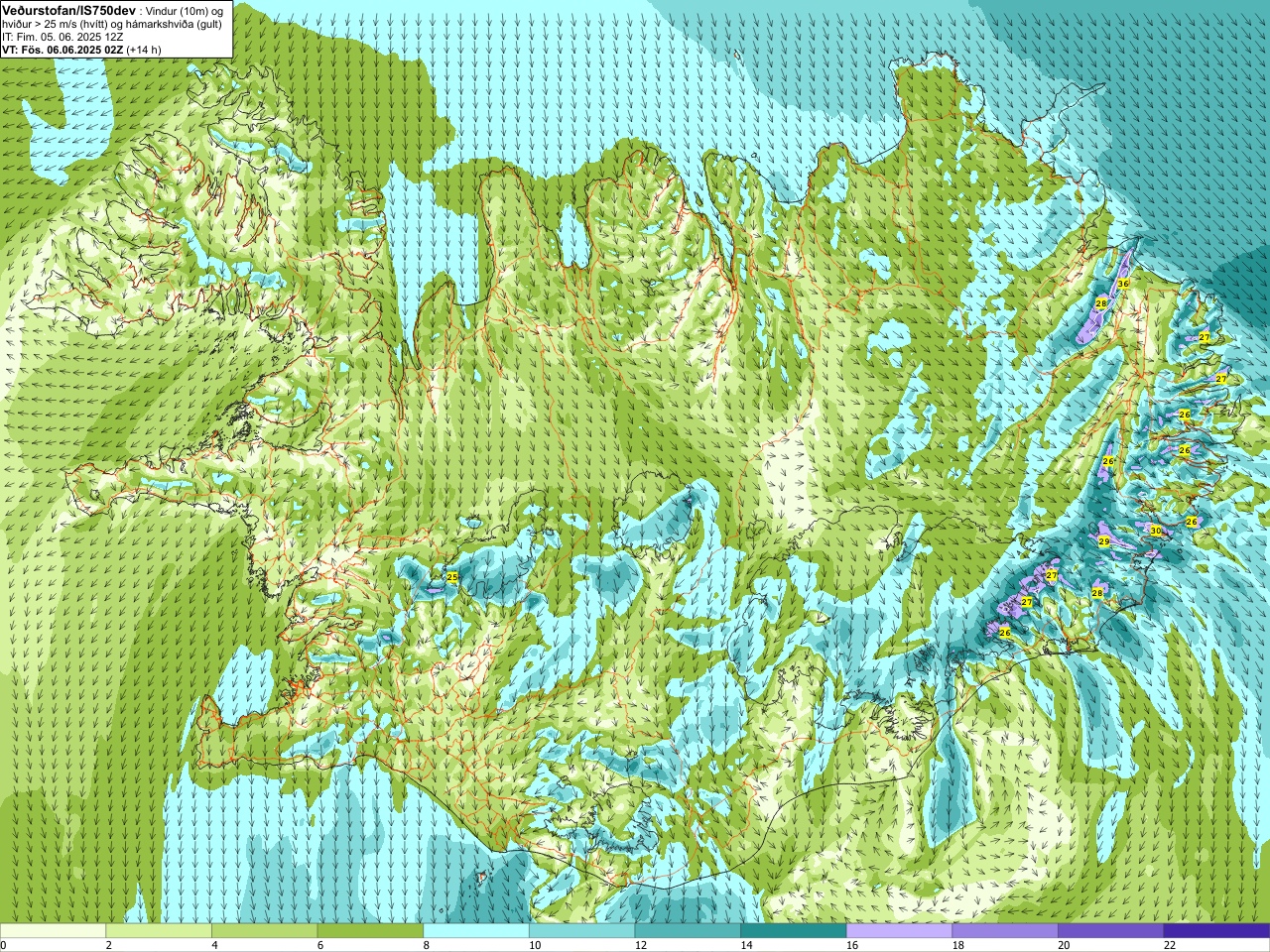This screenshot has width=1270, height=952.
Task: Select the 0–2 m/s palest legend swatch
Action: click(x=53, y=931)
